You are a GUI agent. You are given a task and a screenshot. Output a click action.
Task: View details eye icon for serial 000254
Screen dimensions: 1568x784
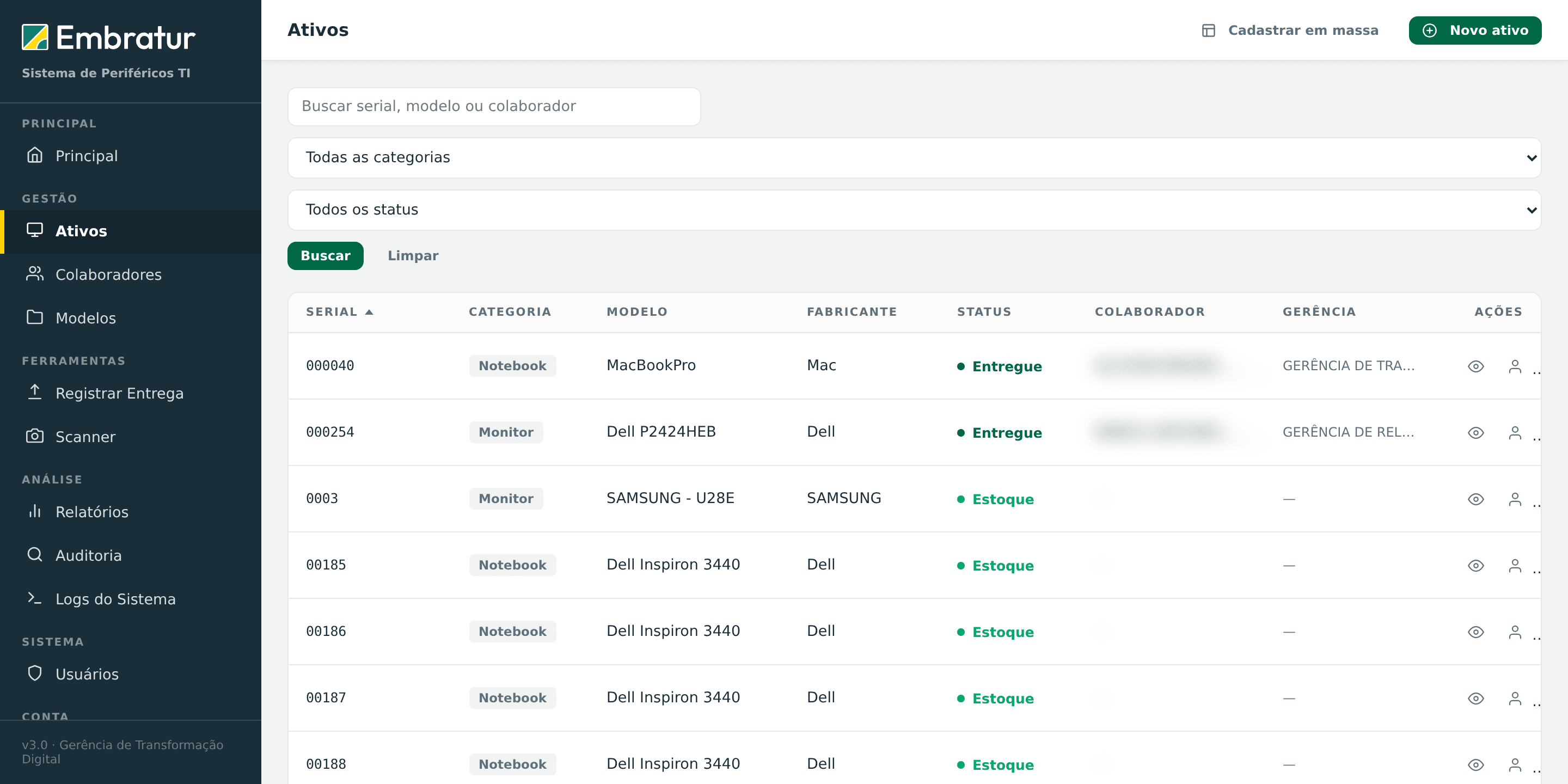tap(1475, 433)
